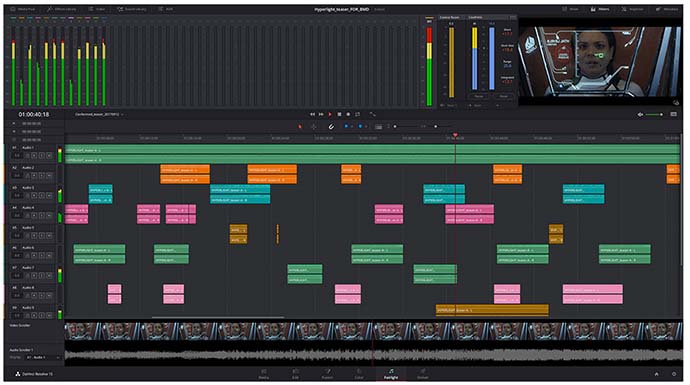The height and width of the screenshot is (385, 690).
Task: Lock the Audio 5 track
Action: (28, 236)
